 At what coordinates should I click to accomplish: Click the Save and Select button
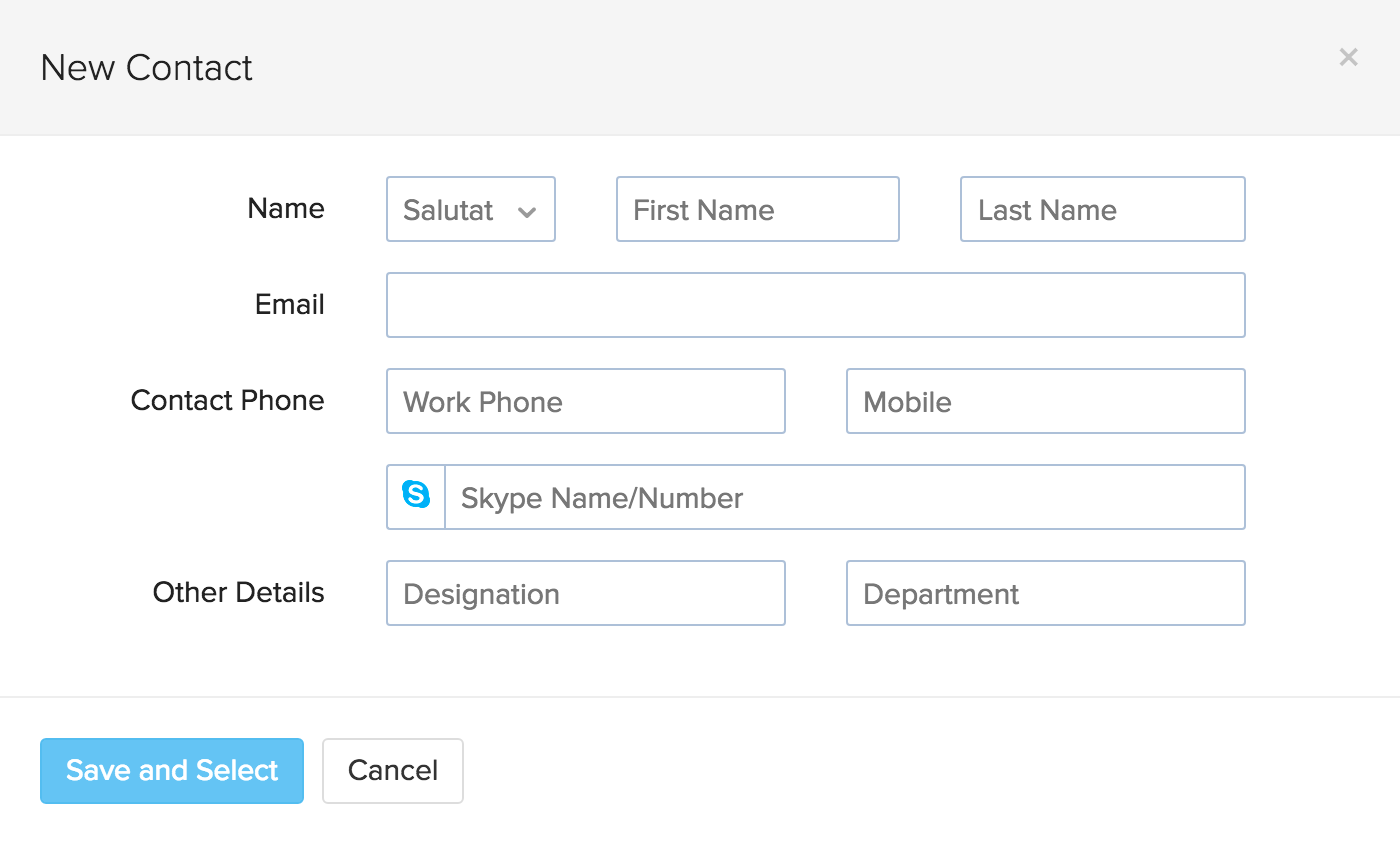tap(171, 770)
